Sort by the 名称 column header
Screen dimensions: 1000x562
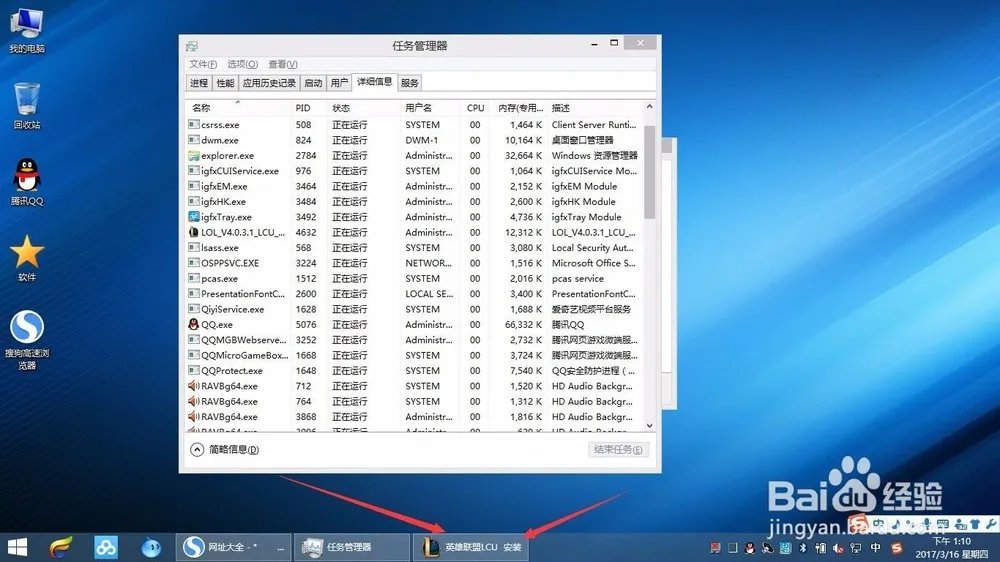pos(239,108)
